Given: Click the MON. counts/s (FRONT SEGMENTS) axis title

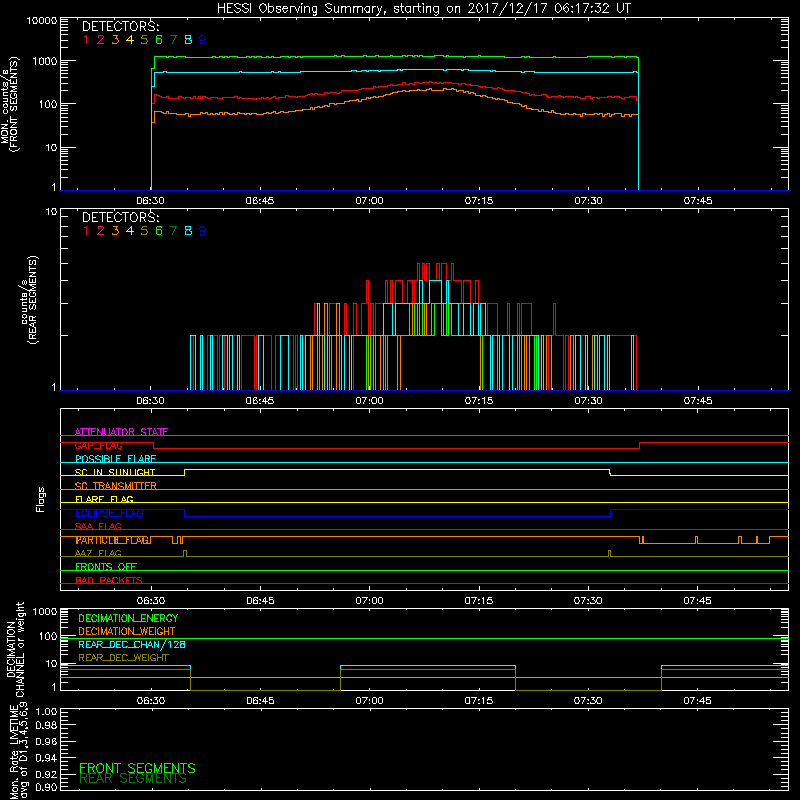Looking at the screenshot, I should (10, 105).
